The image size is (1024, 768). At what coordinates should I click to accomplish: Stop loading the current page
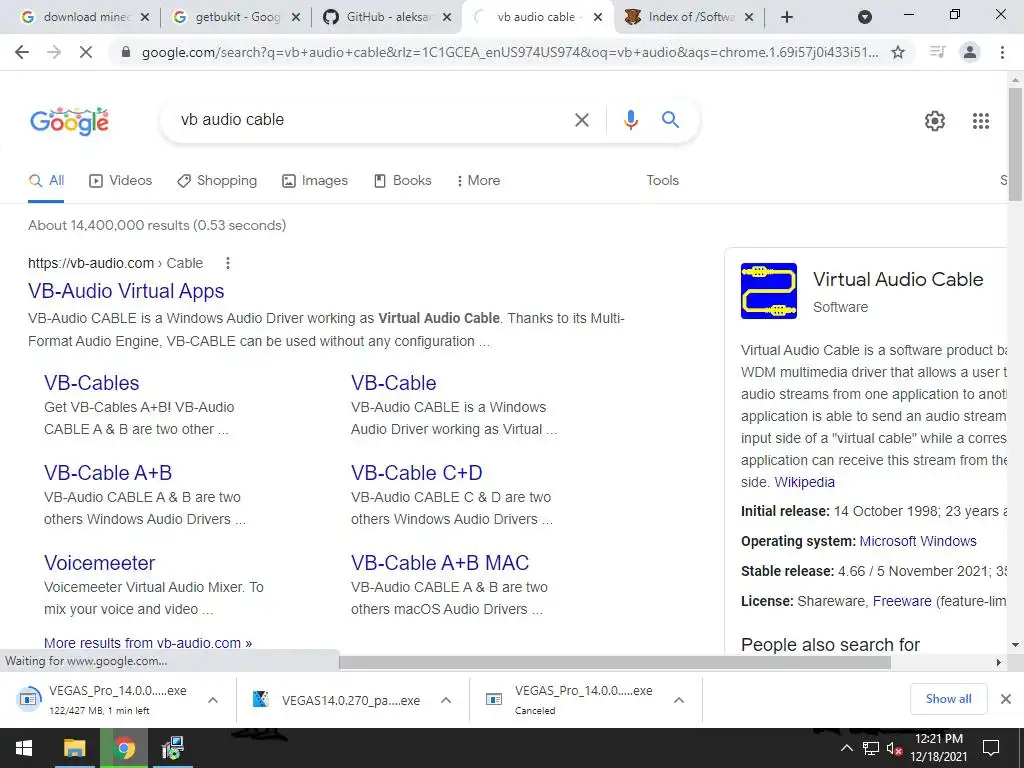pyautogui.click(x=86, y=52)
